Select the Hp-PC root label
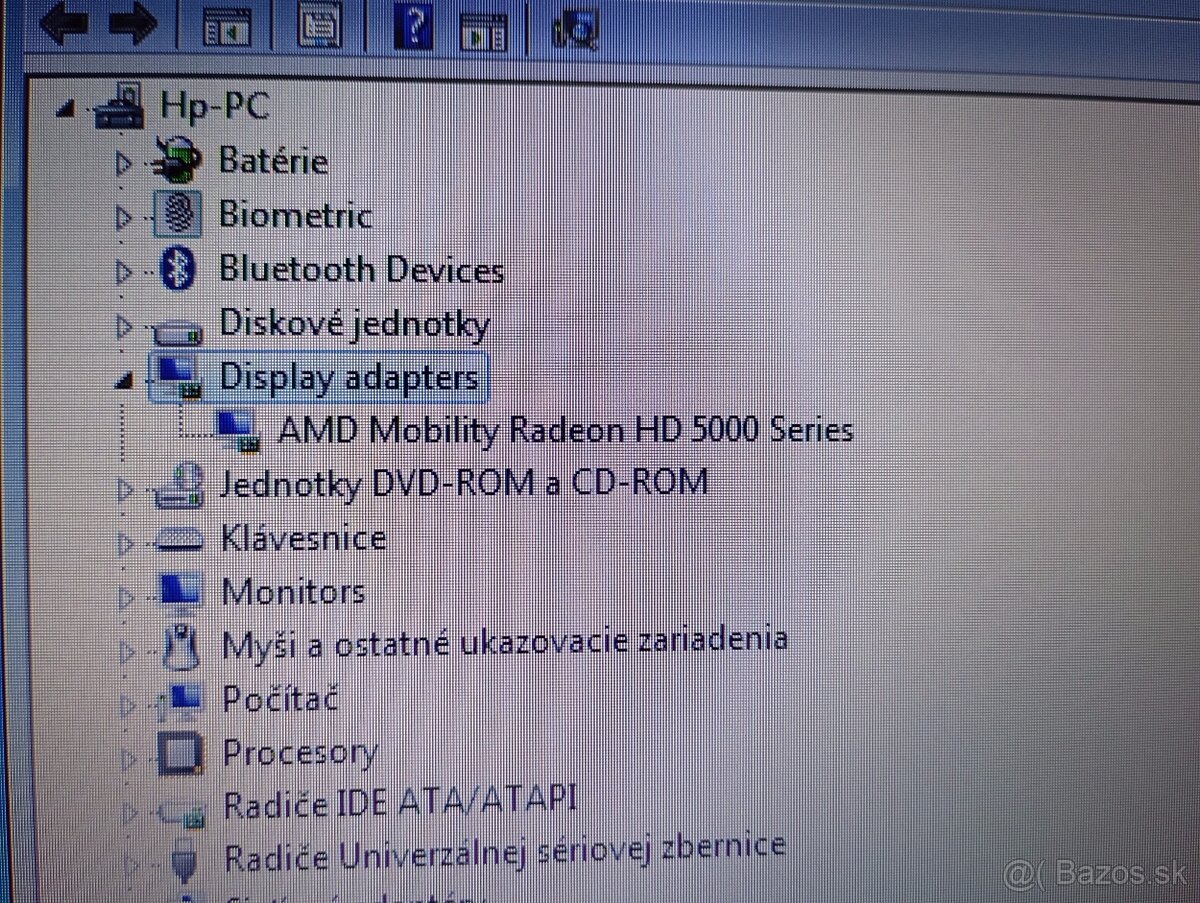Image resolution: width=1200 pixels, height=903 pixels. pos(214,105)
